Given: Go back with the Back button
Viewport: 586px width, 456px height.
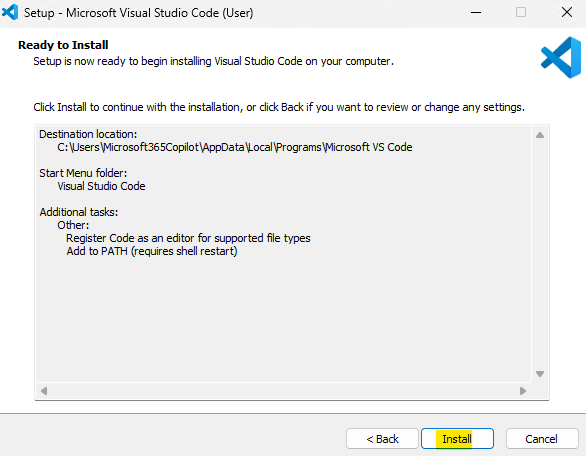Looking at the screenshot, I should [382, 438].
